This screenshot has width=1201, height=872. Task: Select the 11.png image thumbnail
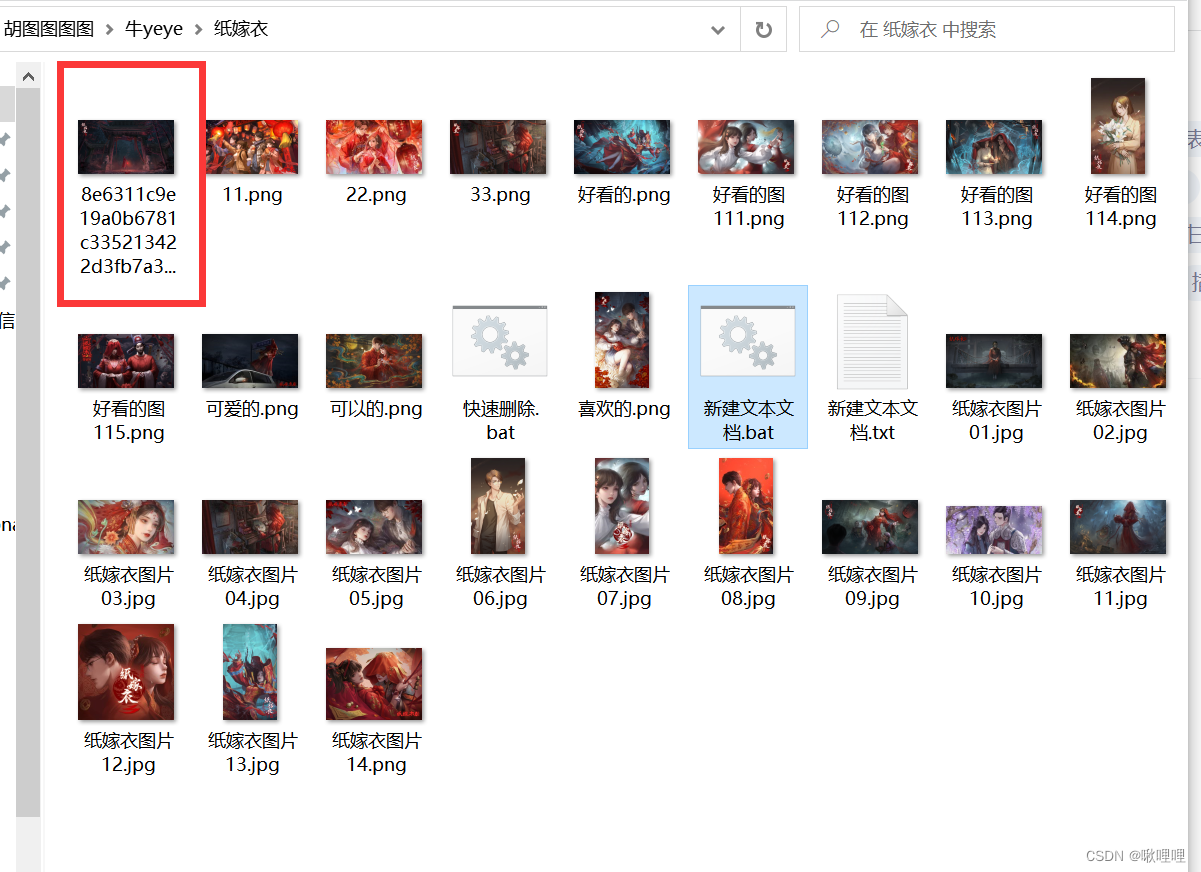(250, 147)
